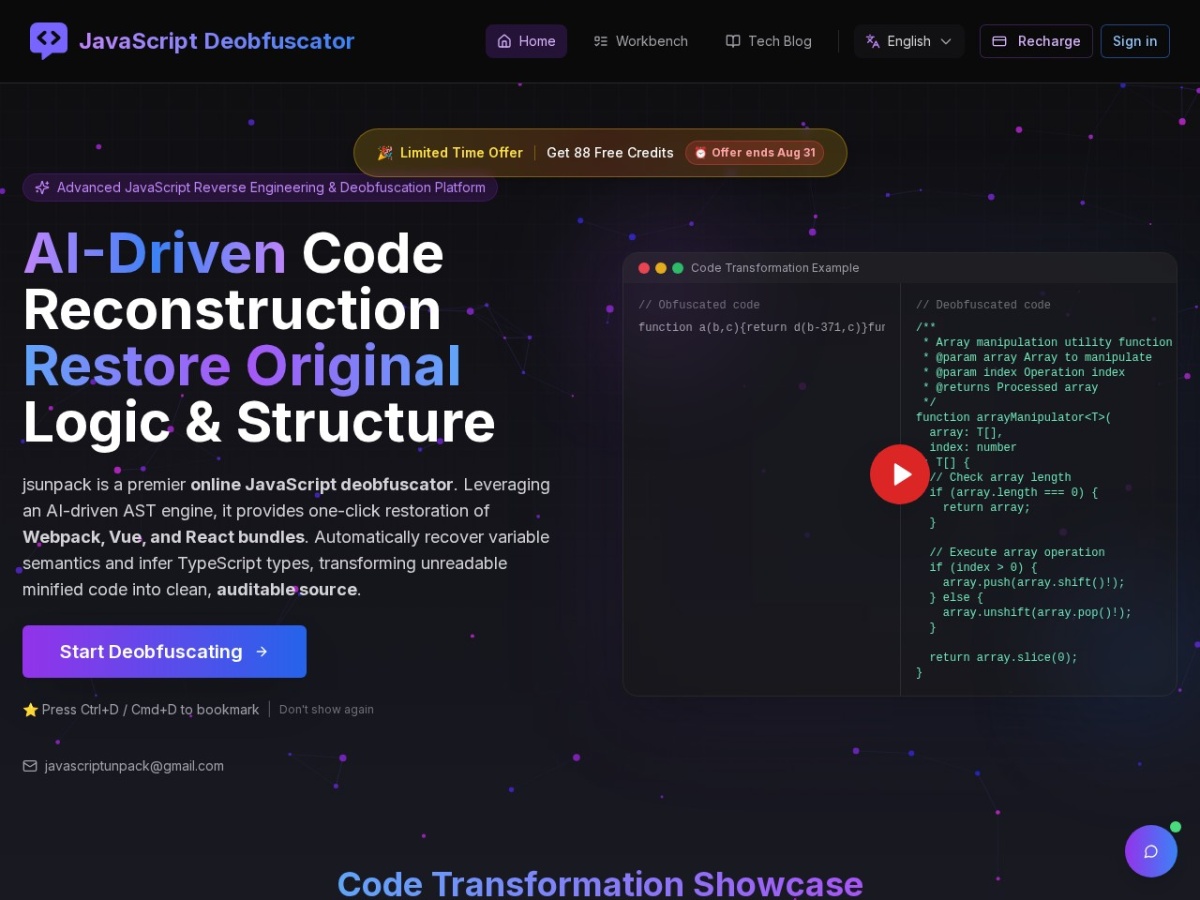Open the chat bubble support widget
Screen dimensions: 1200x900
tap(1151, 851)
